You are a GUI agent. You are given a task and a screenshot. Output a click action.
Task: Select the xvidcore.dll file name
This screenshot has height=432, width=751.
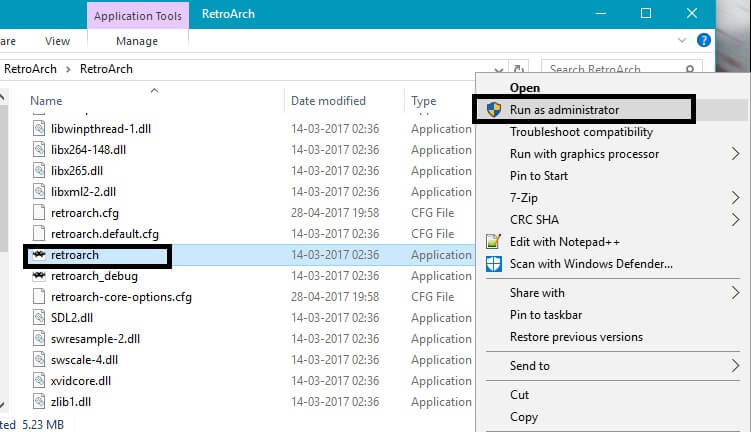pos(81,381)
